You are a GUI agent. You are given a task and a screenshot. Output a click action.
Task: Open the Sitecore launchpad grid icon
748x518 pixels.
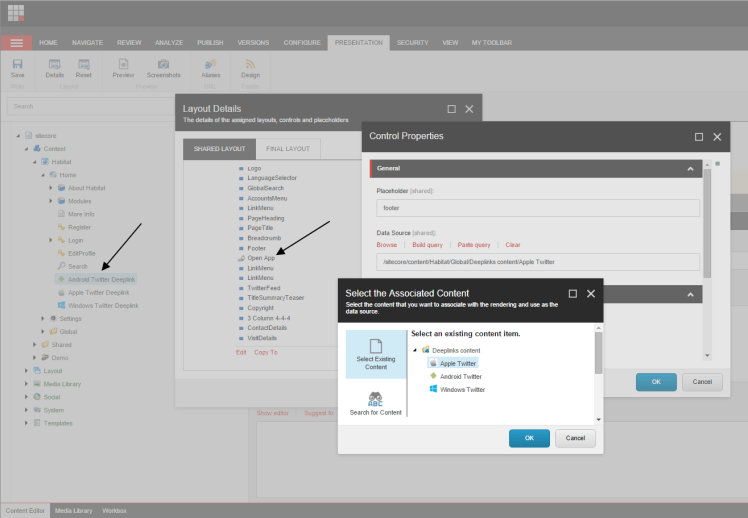point(16,13)
